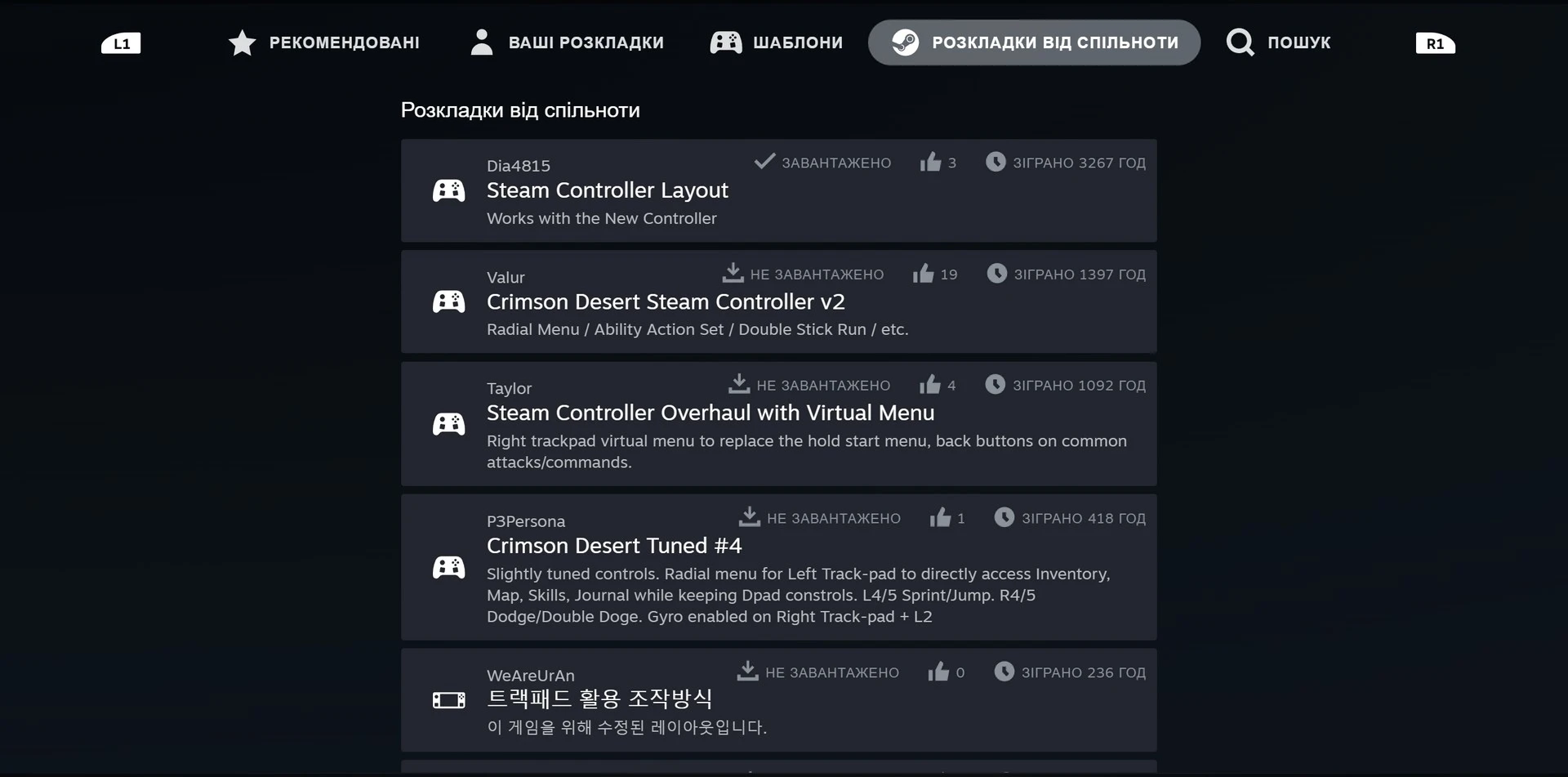Click the Зіграно 1397 год text
Screen dimensions: 1568x777
click(1080, 275)
